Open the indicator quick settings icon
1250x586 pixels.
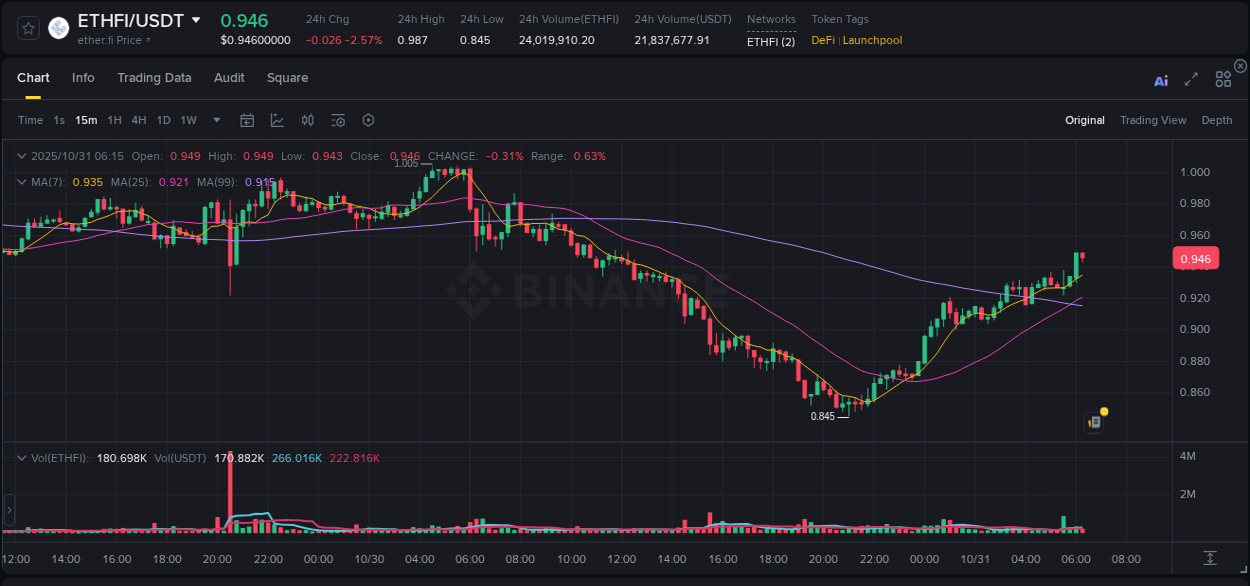coord(338,120)
